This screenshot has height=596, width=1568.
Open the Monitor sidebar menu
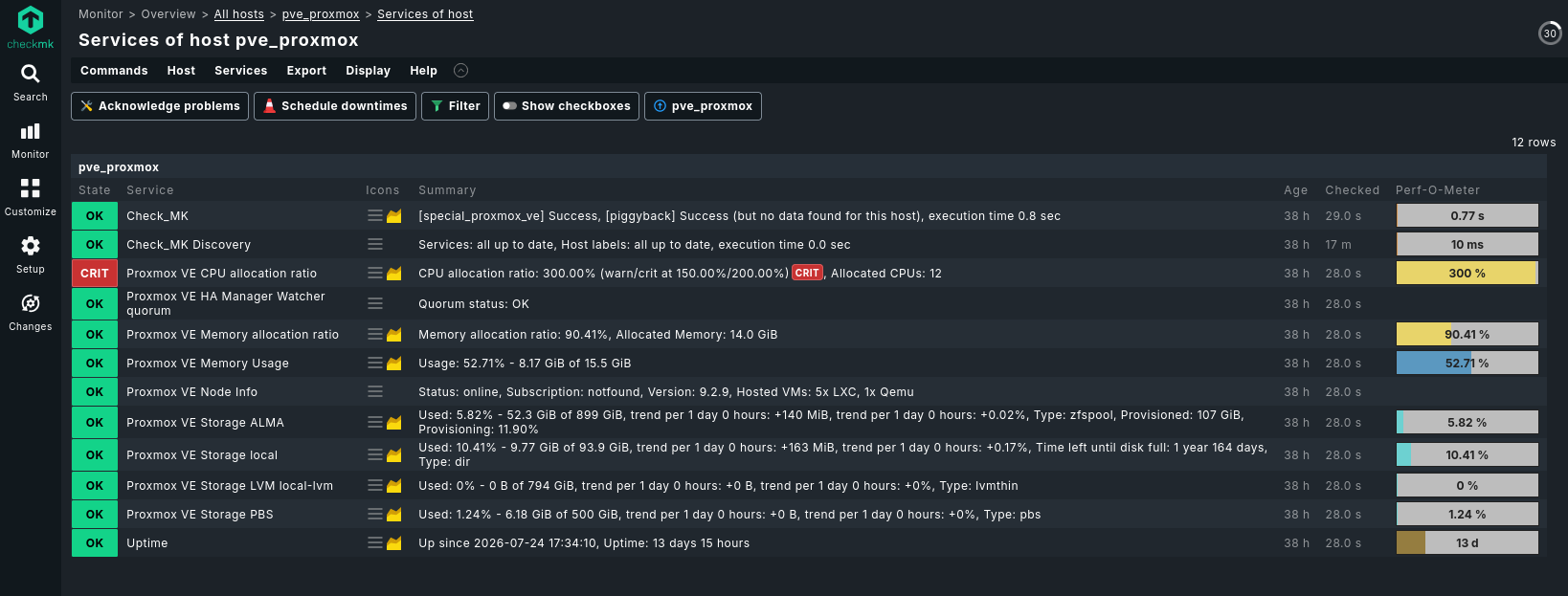(31, 141)
